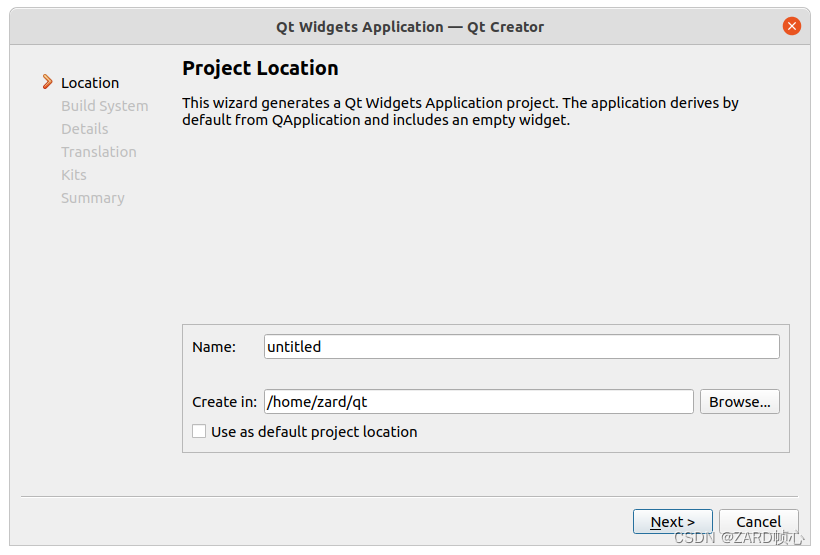Click the Name: label
This screenshot has width=820, height=555.
point(214,347)
